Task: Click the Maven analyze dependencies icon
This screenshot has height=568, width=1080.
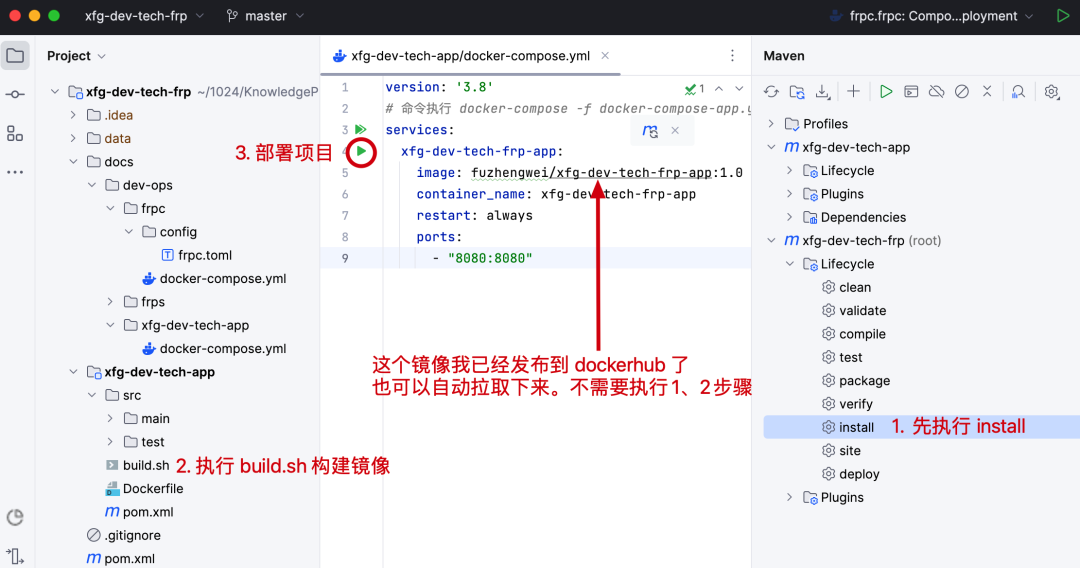Action: [x=1018, y=92]
